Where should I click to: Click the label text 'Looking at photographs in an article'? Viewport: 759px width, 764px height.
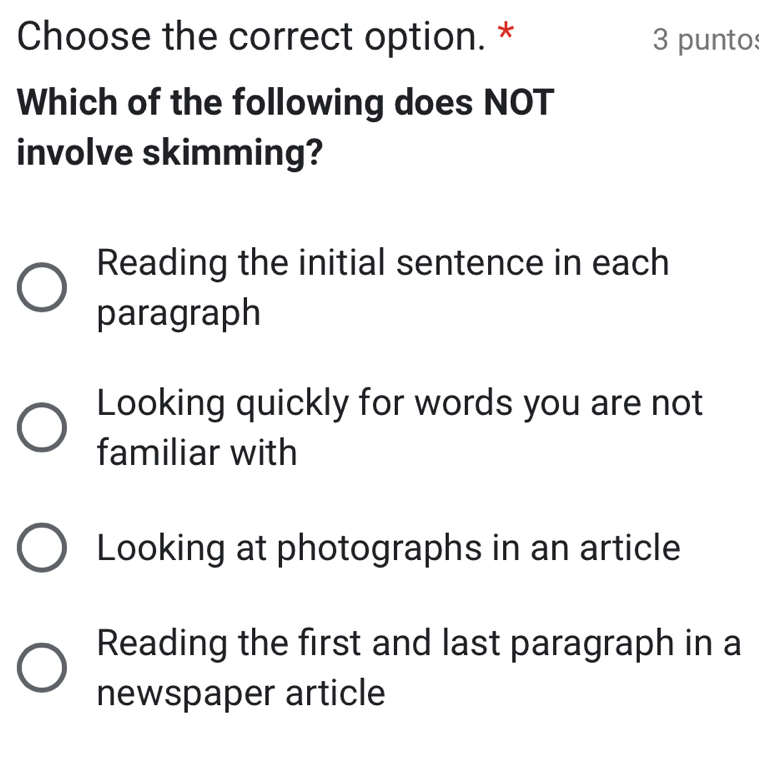pos(389,548)
